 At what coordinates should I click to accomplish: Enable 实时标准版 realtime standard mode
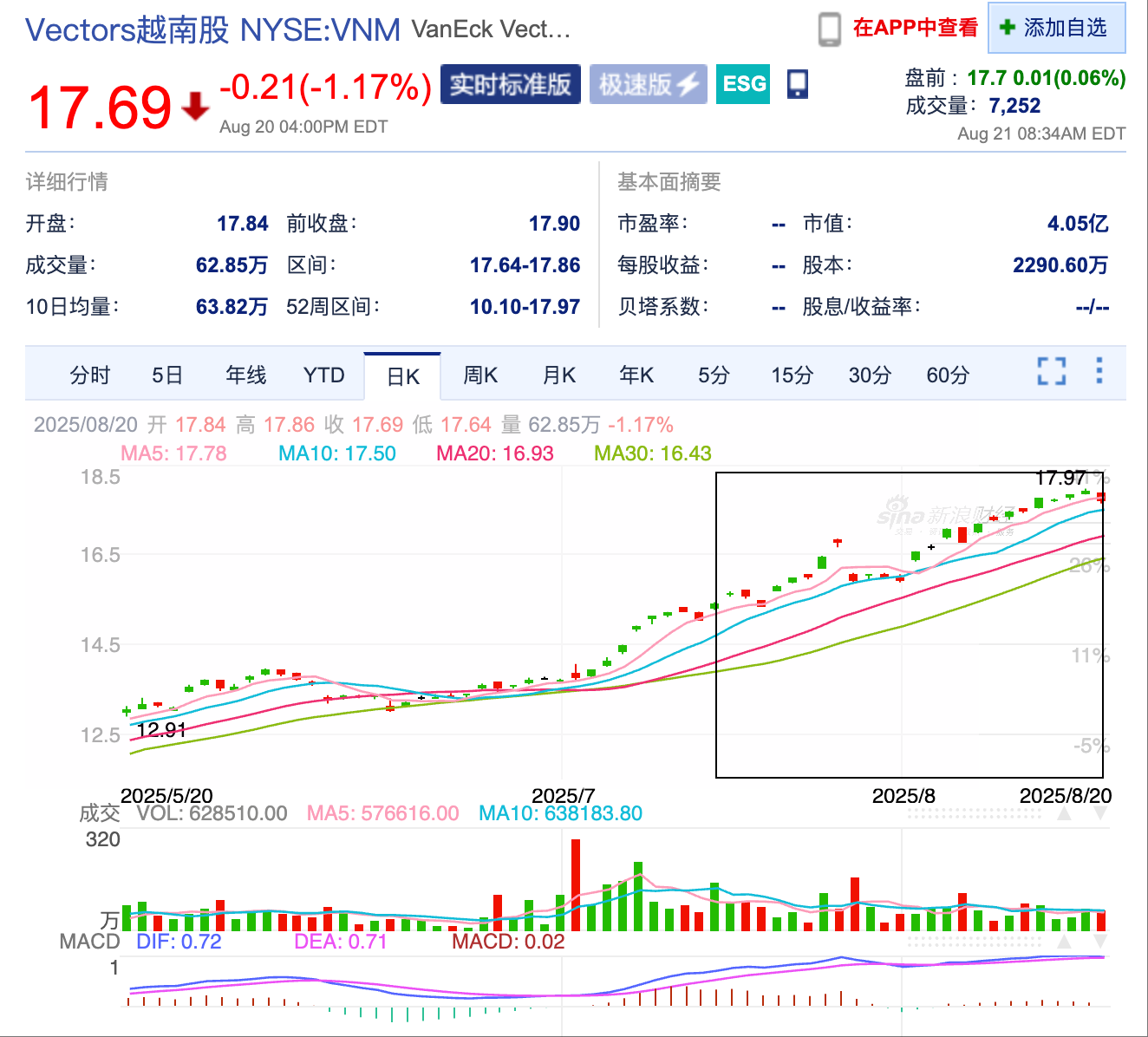pos(511,84)
